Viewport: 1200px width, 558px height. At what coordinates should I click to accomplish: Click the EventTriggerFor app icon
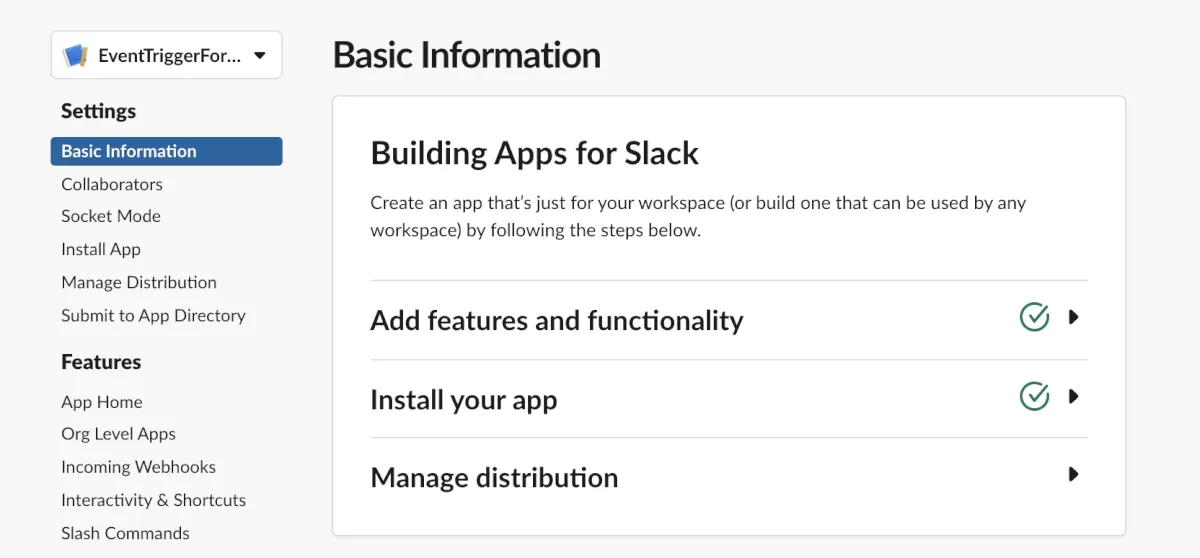point(76,56)
